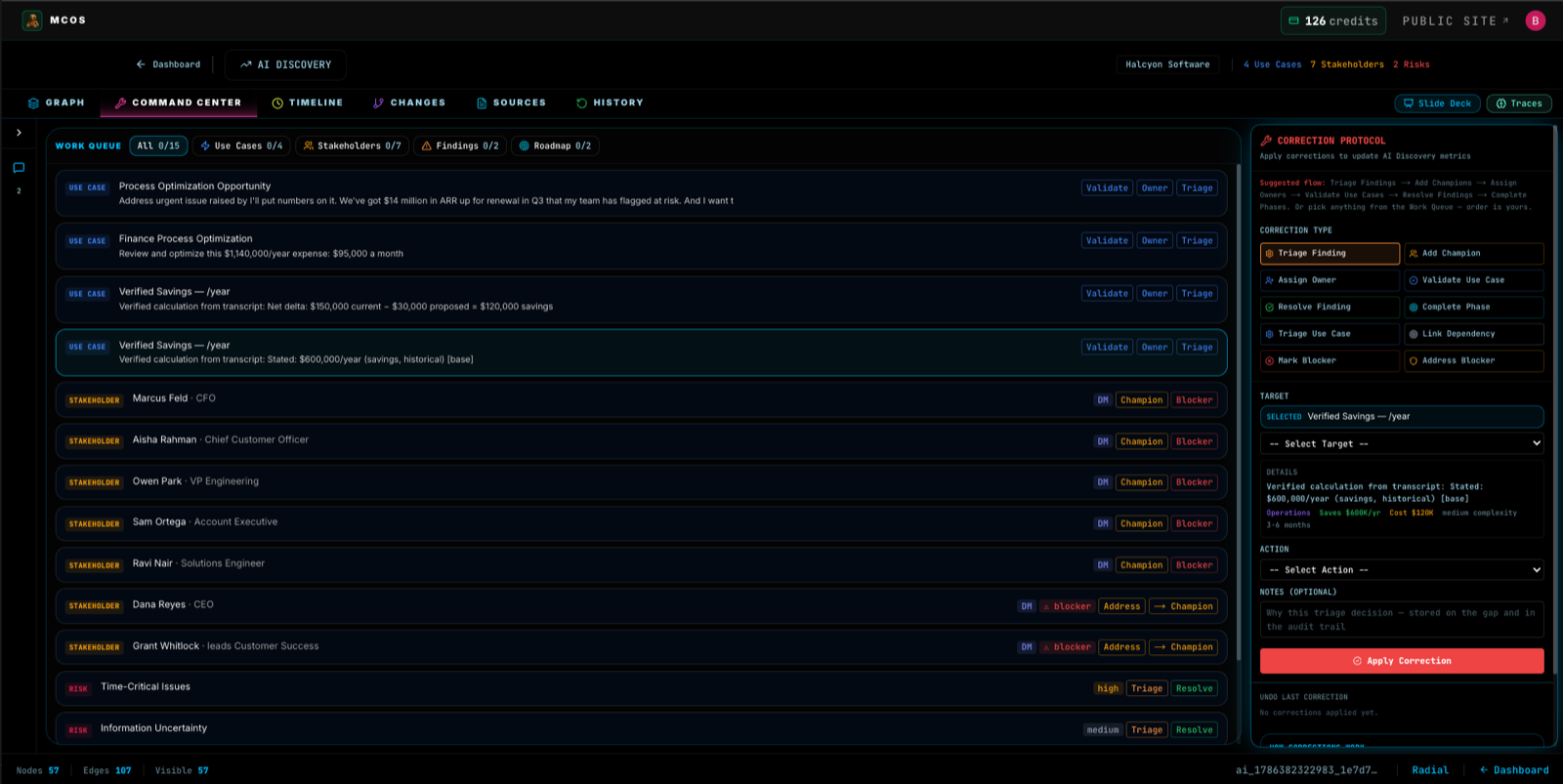The image size is (1563, 784).
Task: Open the SOURCES tab
Action: click(511, 103)
